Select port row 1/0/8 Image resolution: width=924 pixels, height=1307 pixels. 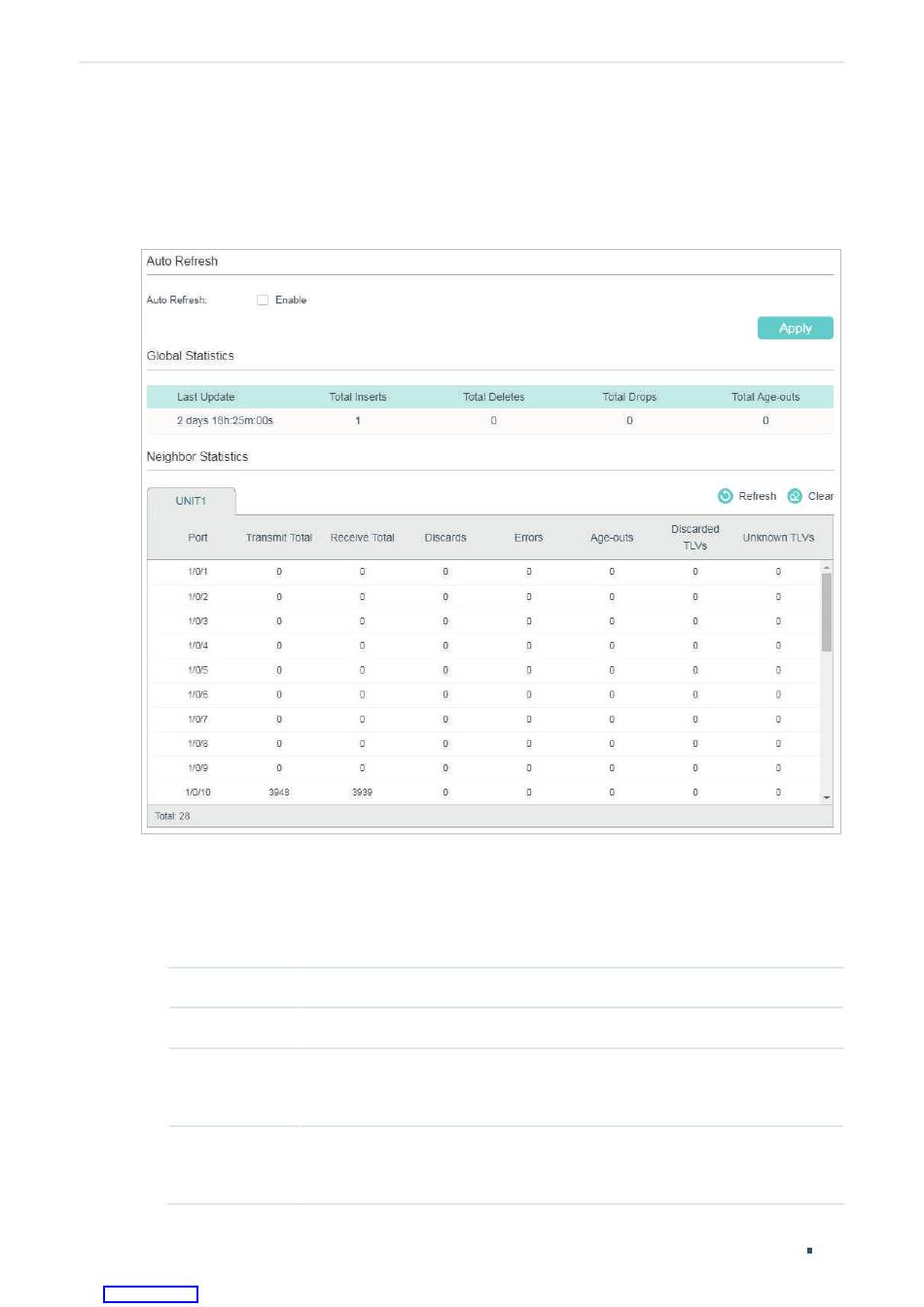tap(484, 744)
